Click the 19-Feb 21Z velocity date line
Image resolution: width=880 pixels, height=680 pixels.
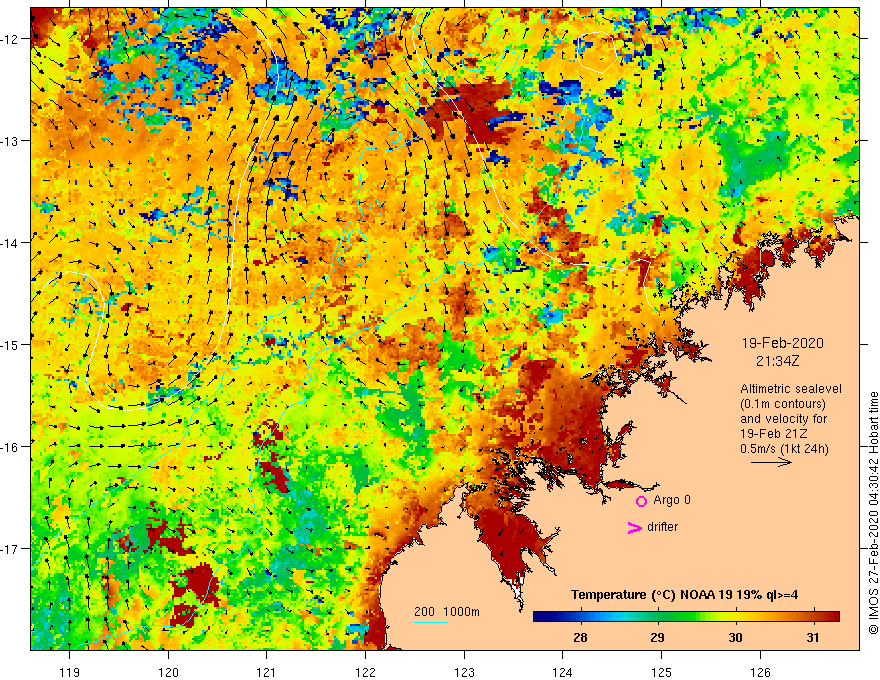coord(776,434)
